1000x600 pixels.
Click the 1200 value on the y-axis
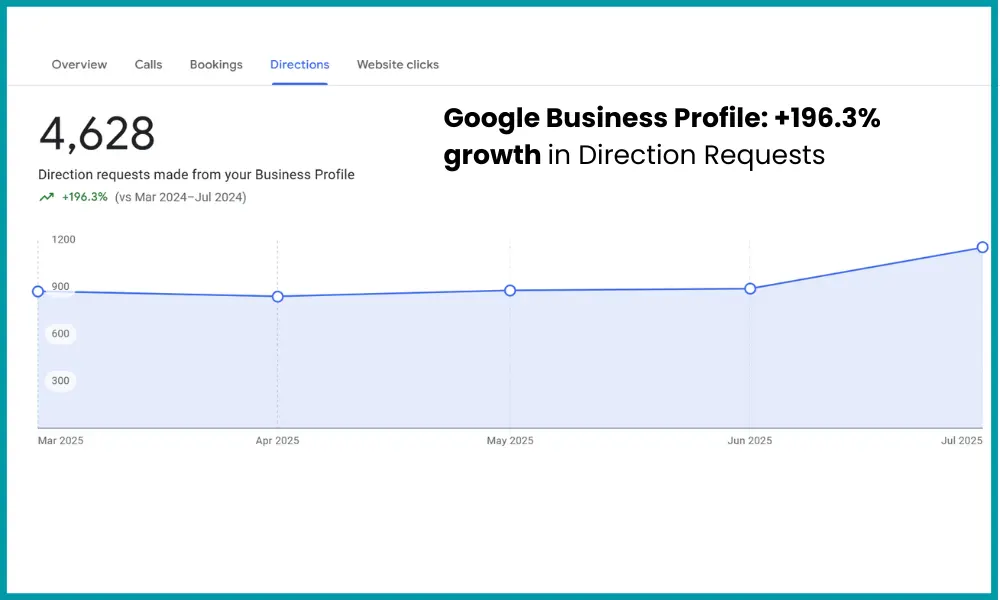(63, 239)
